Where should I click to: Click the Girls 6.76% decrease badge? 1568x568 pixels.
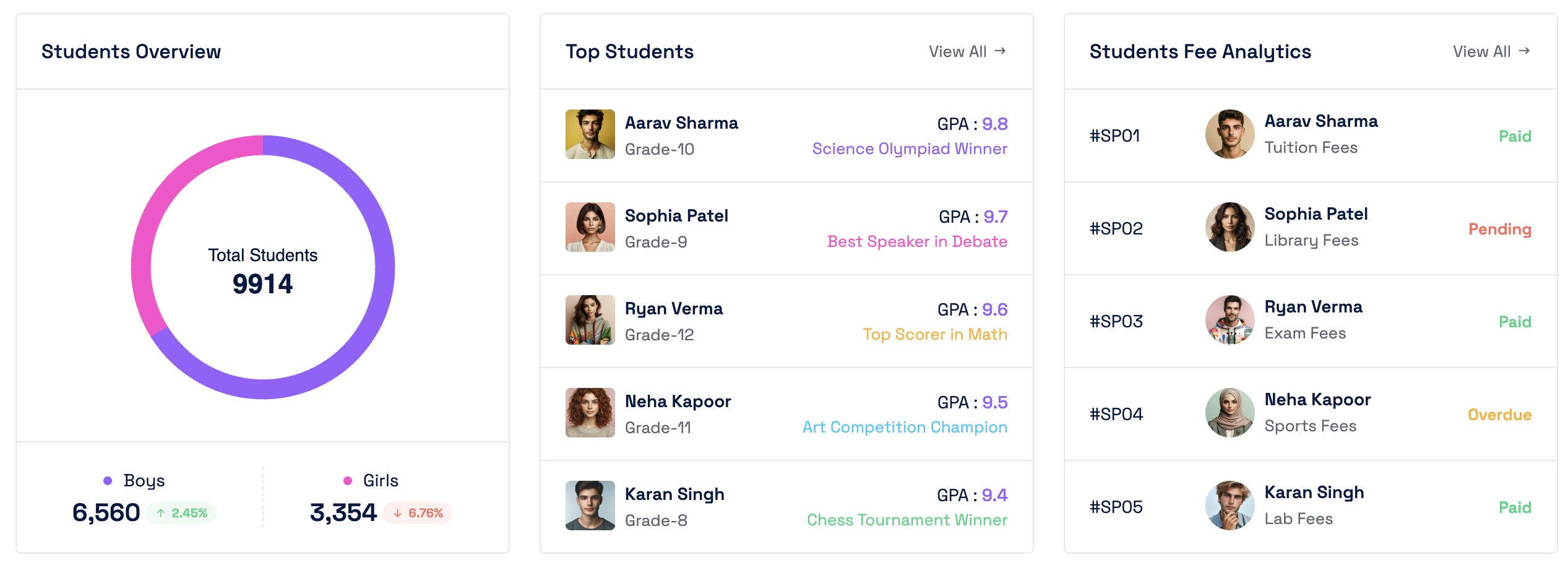pyautogui.click(x=418, y=513)
